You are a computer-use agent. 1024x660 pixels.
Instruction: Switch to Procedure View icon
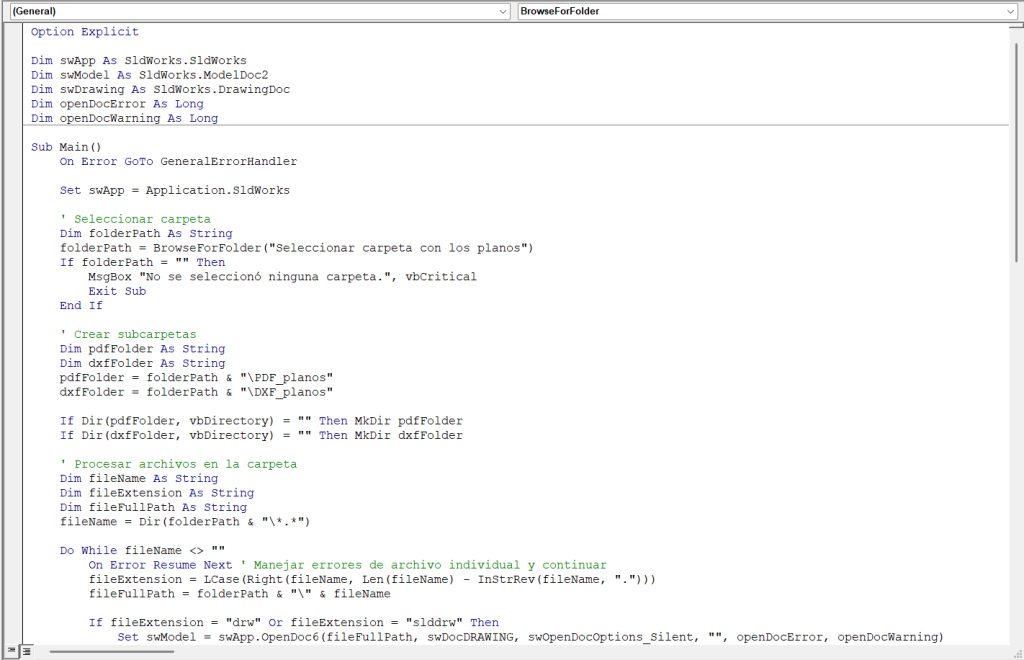coord(12,651)
